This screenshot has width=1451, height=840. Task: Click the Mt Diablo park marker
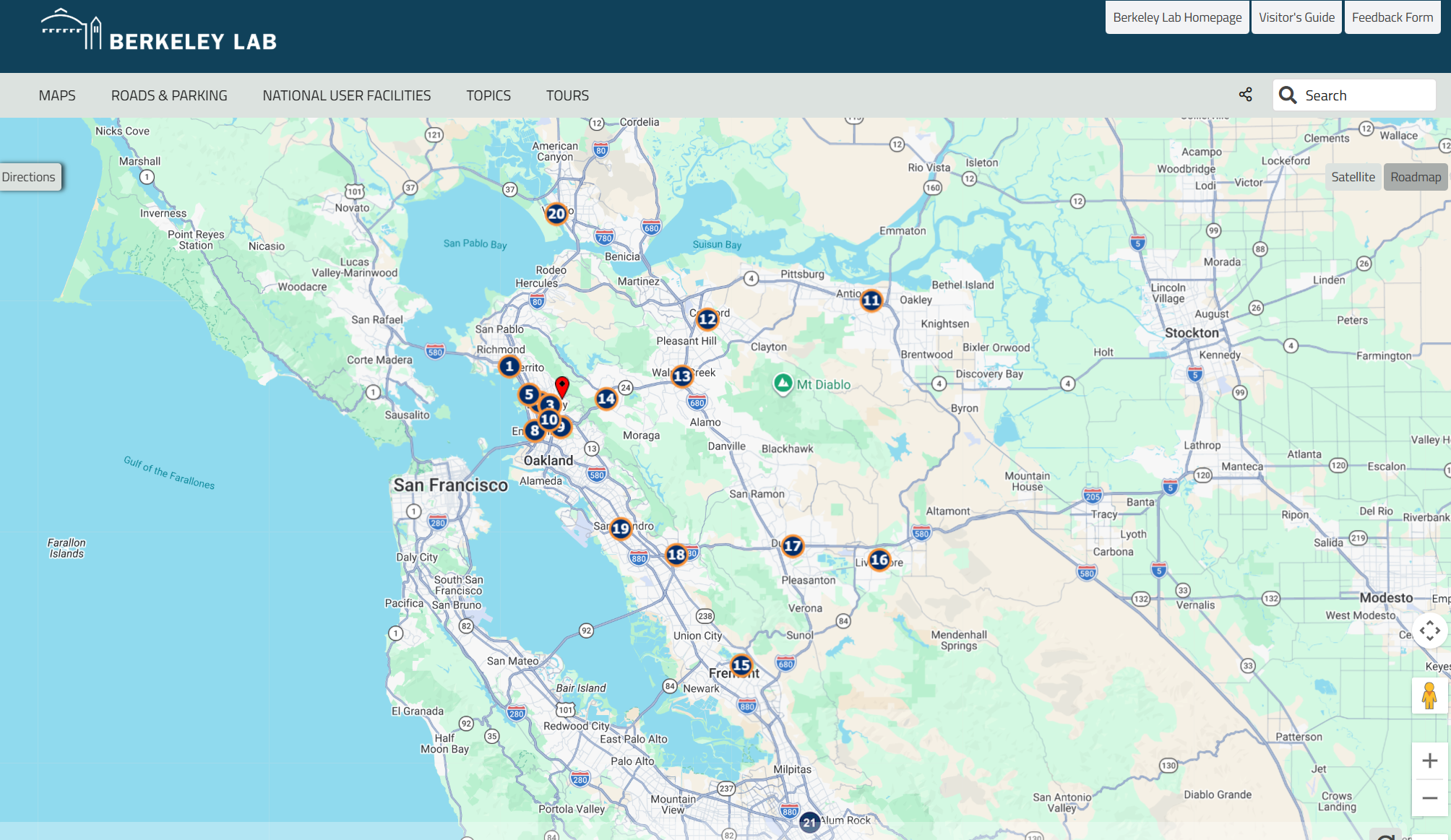tap(783, 384)
